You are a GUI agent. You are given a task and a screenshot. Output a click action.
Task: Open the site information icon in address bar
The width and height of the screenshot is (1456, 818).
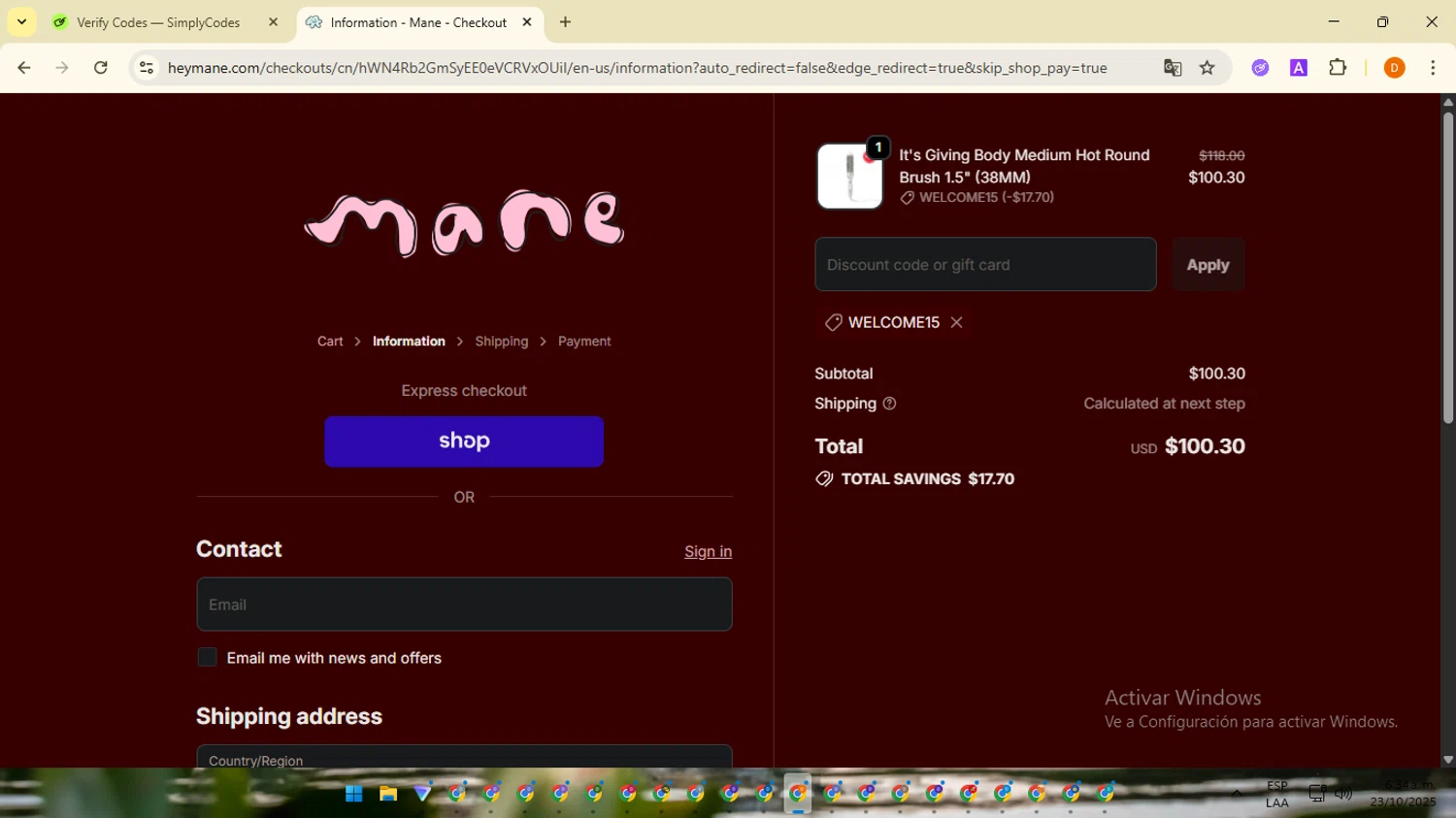click(x=147, y=68)
